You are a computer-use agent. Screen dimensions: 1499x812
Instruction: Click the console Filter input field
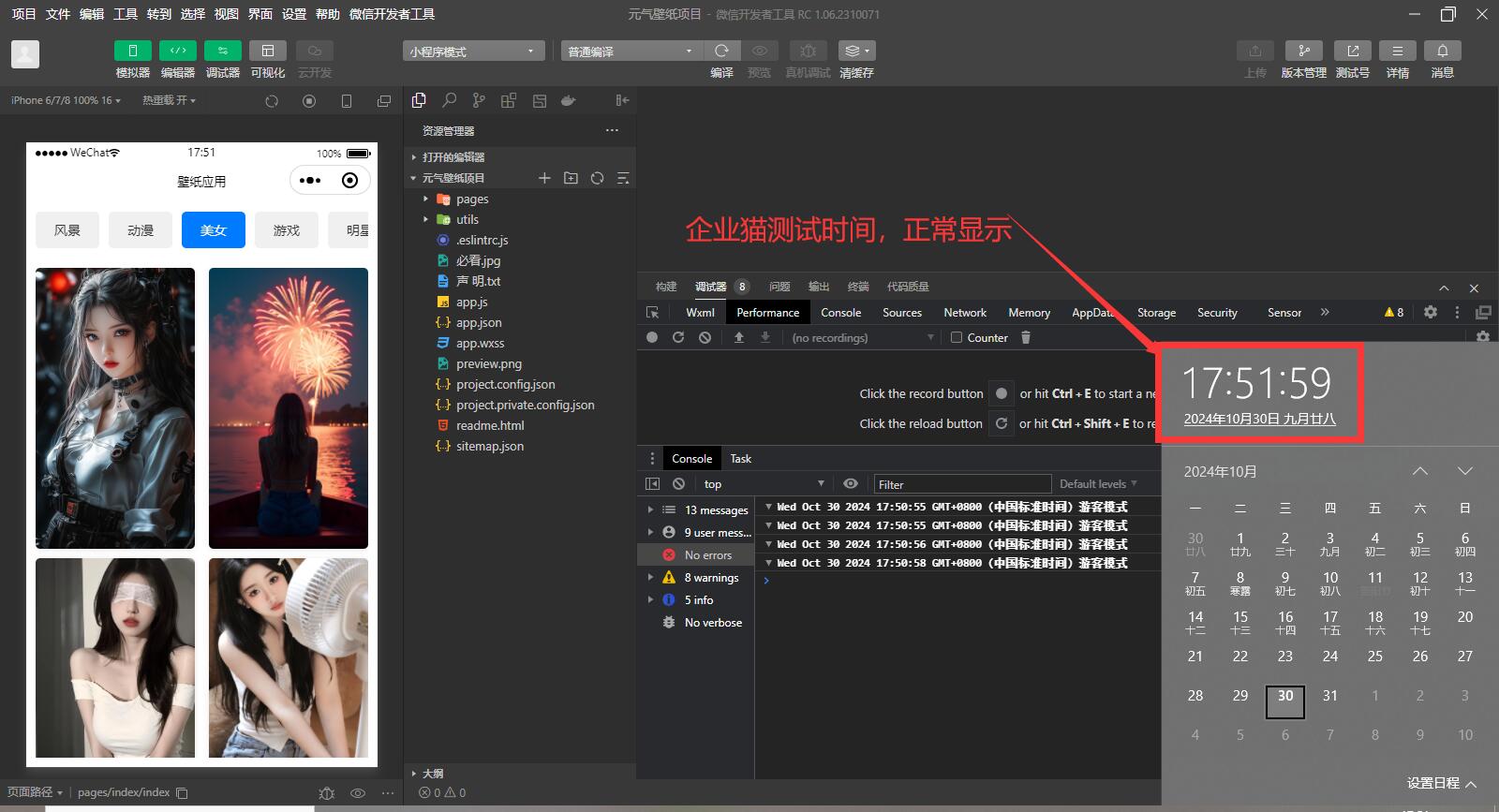click(960, 484)
